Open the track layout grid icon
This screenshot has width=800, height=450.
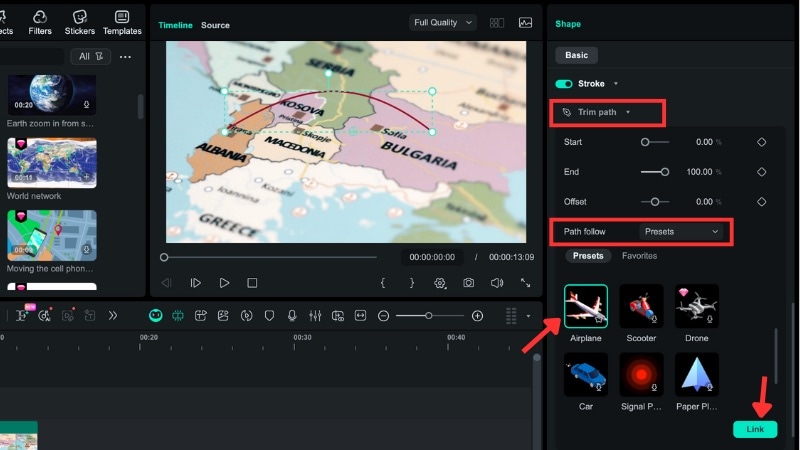pyautogui.click(x=511, y=316)
